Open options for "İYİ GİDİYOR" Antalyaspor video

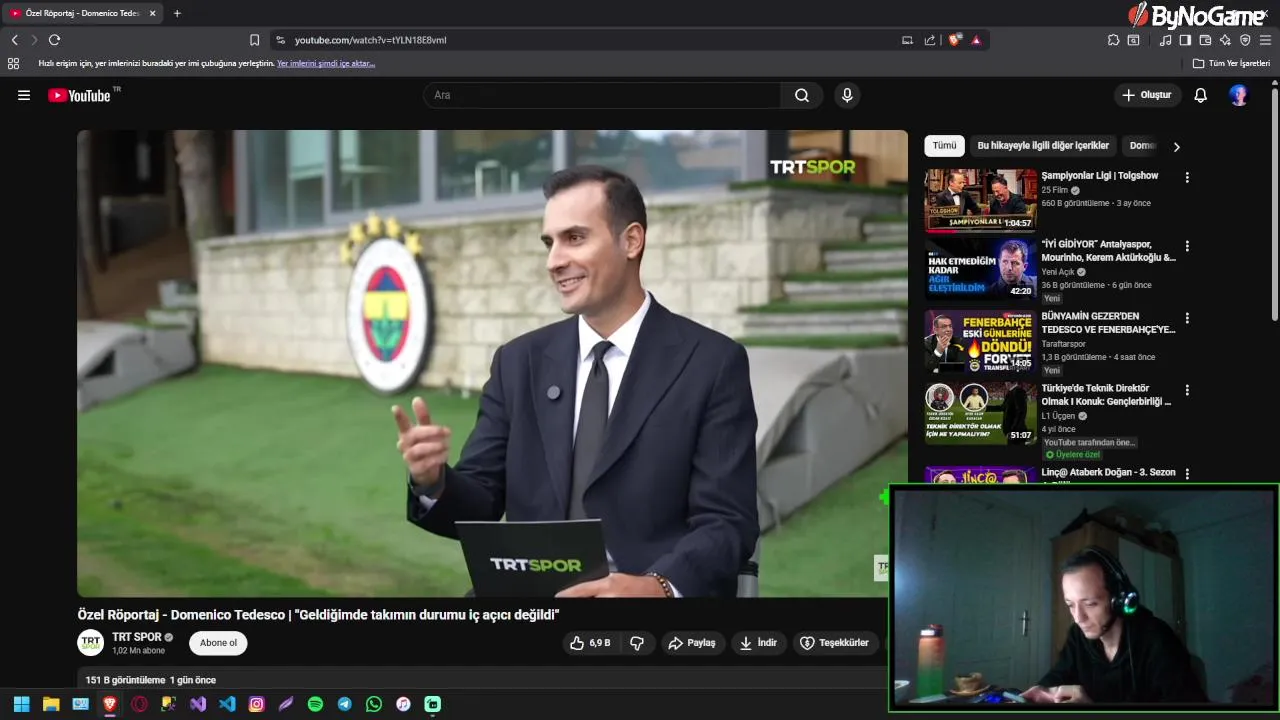(1187, 246)
